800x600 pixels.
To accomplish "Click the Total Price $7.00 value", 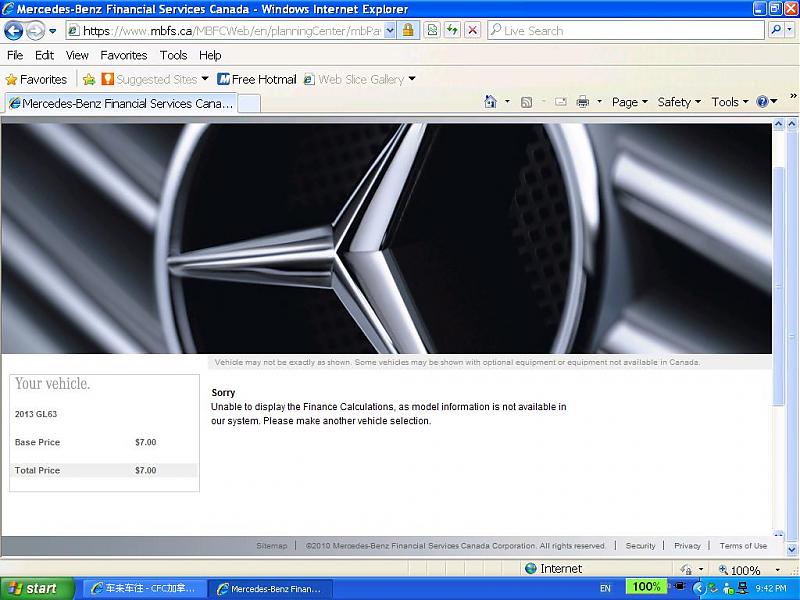I will (145, 470).
